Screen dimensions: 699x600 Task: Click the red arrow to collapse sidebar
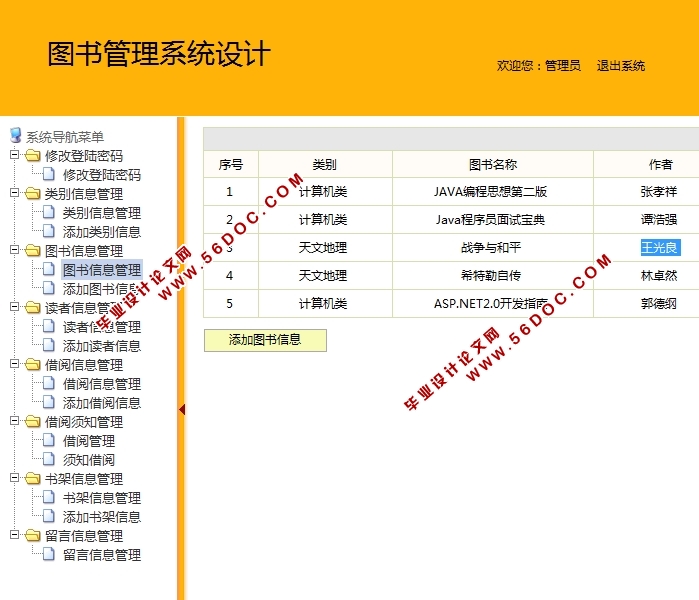[182, 409]
